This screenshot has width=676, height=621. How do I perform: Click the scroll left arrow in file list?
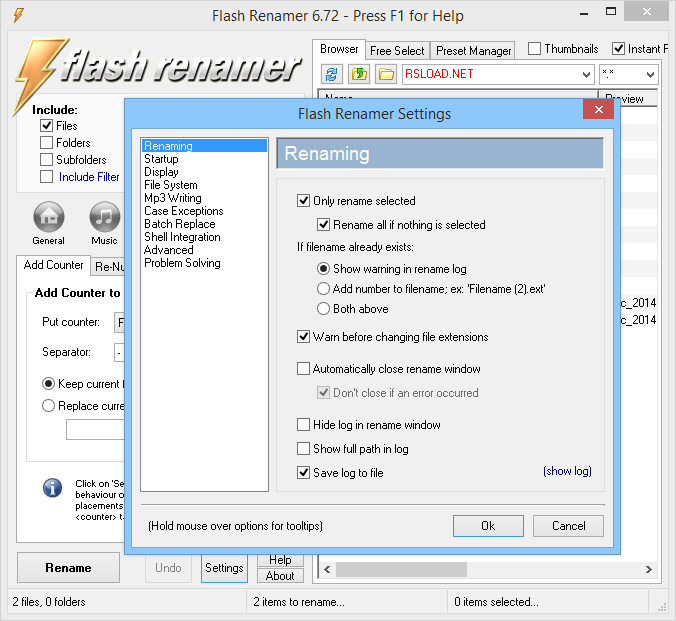coord(327,569)
